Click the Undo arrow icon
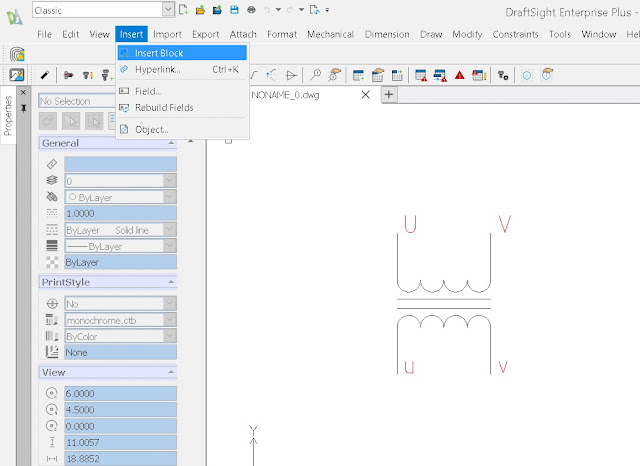Screen dimensions: 640x466 pos(267,10)
